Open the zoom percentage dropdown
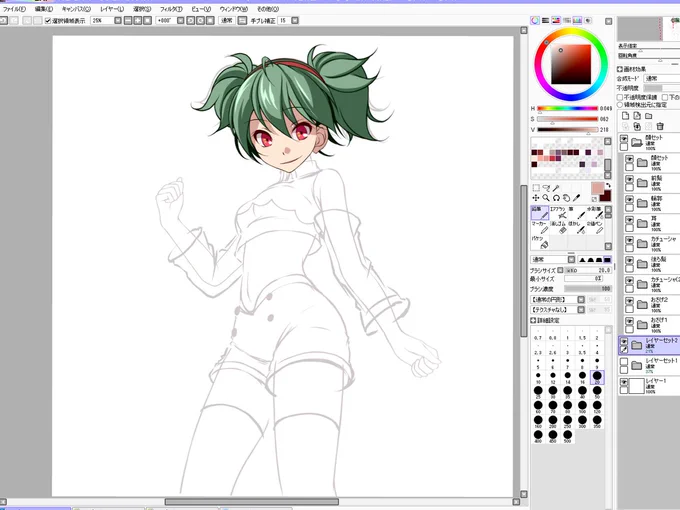 (x=118, y=20)
